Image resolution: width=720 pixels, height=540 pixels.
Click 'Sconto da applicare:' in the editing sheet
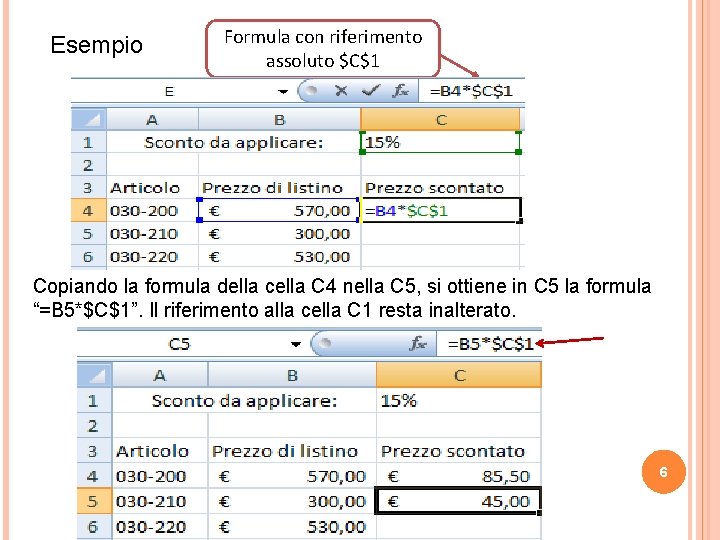click(234, 143)
